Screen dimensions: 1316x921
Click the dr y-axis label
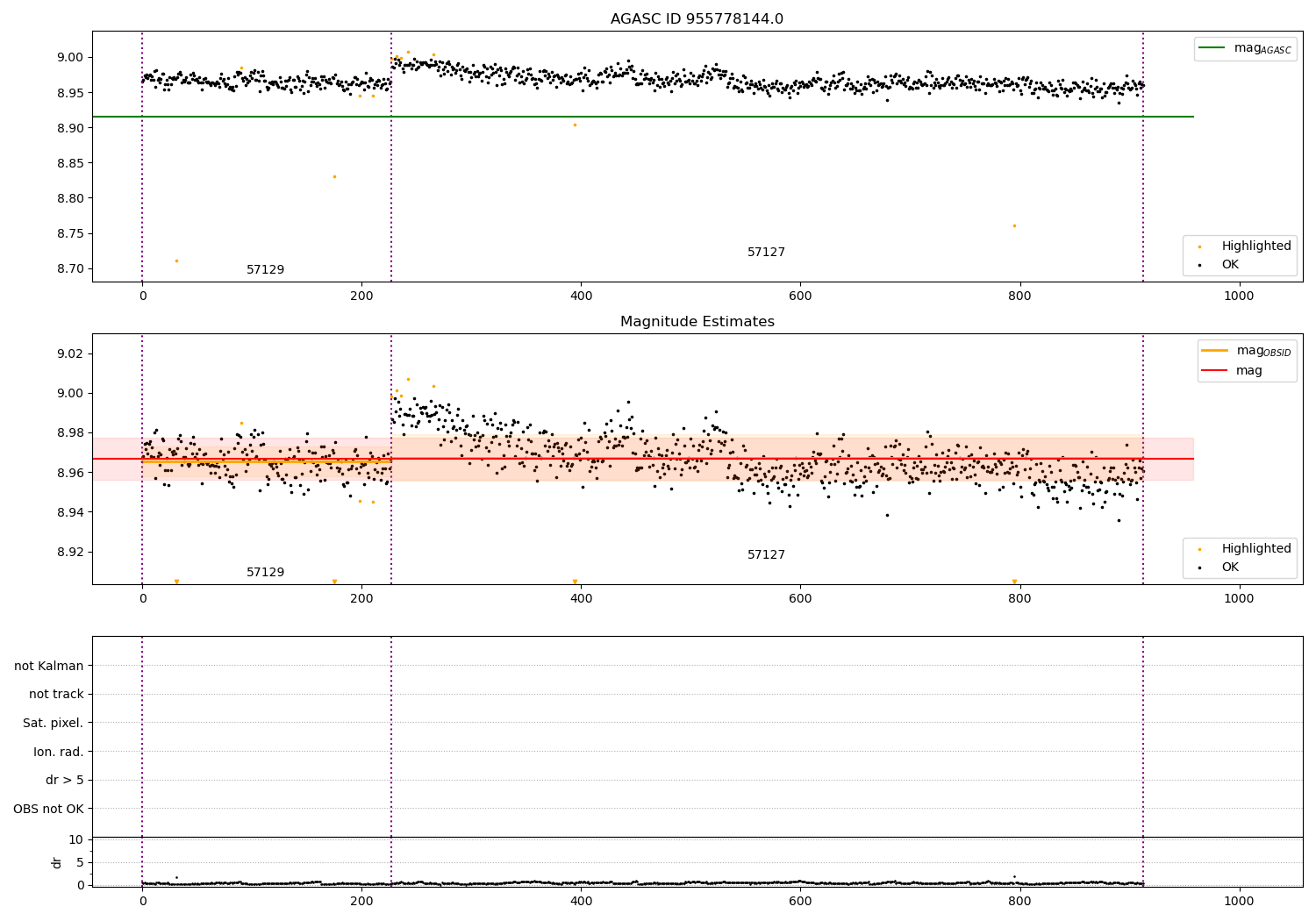[x=57, y=862]
